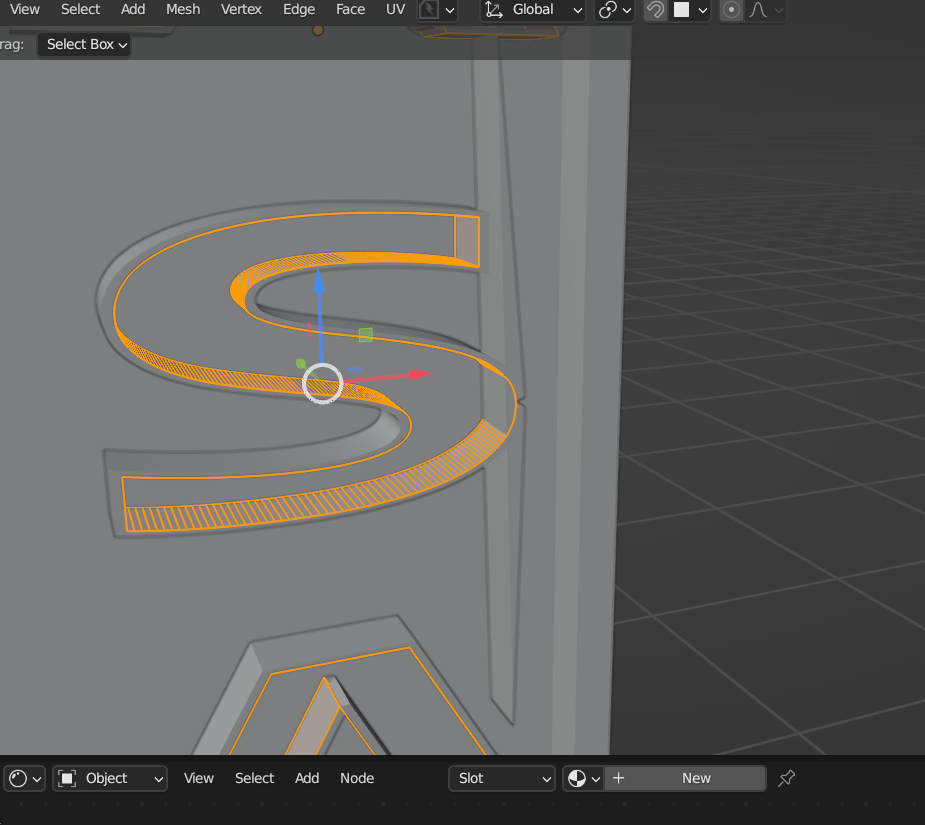Toggle snapping magnet icon
The height and width of the screenshot is (825, 925).
[655, 10]
